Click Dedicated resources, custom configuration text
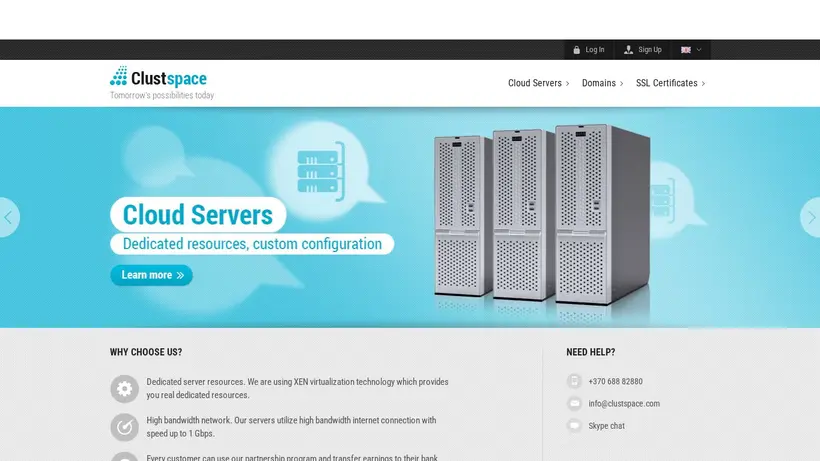Image resolution: width=820 pixels, height=461 pixels. (252, 244)
